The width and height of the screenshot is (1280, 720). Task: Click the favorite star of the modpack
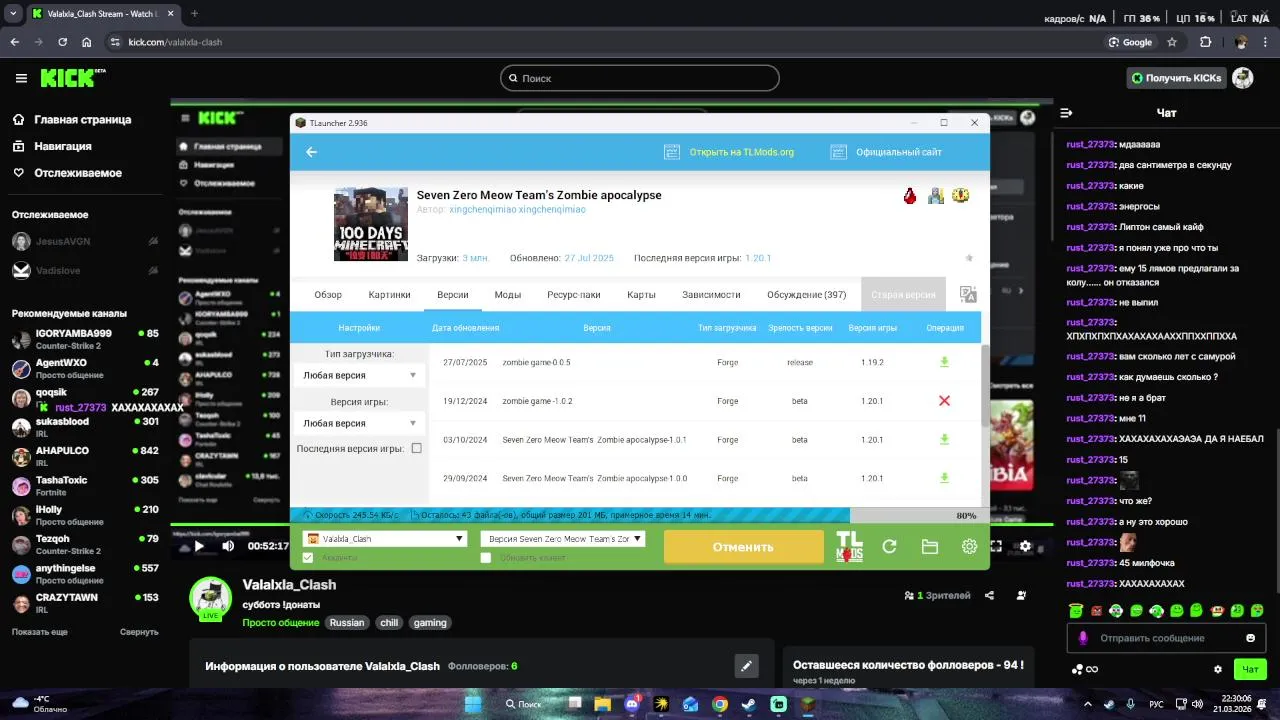(969, 258)
